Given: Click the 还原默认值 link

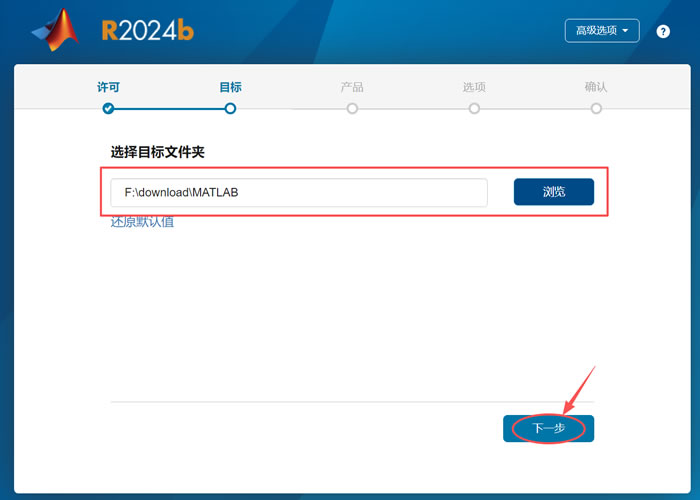Looking at the screenshot, I should click(142, 222).
